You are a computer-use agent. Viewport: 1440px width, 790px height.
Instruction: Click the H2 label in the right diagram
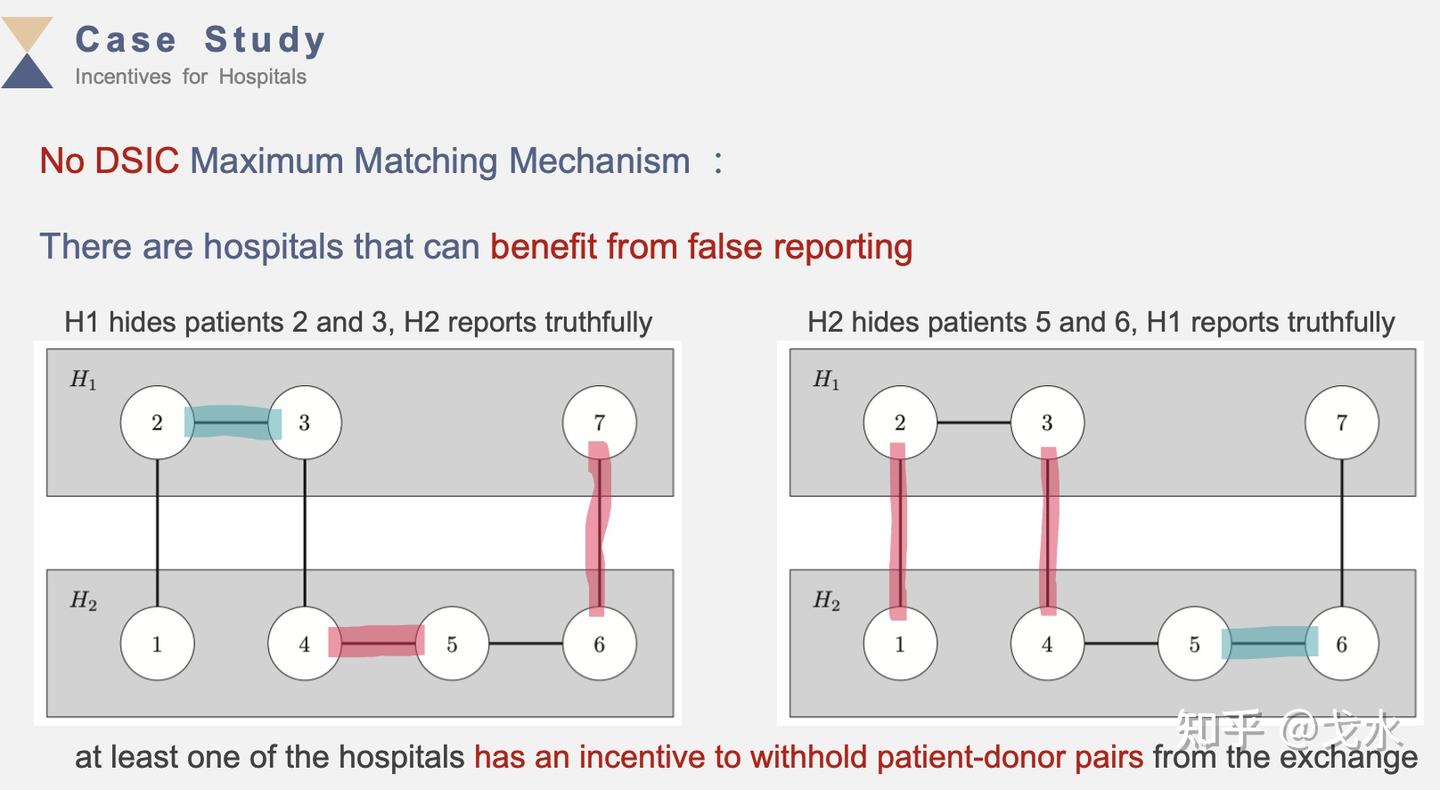click(826, 601)
